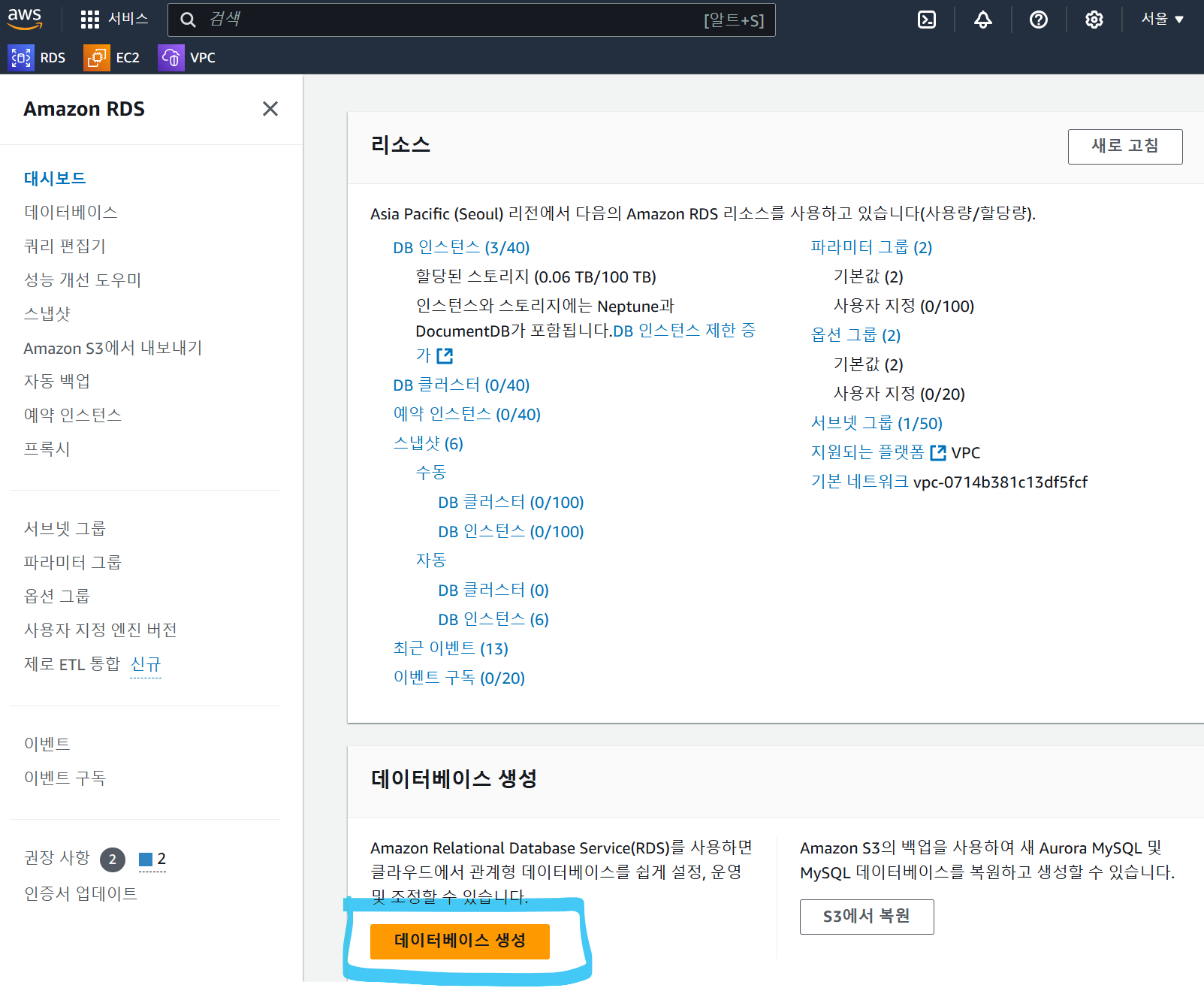Screen dimensions: 1204x988
Task: Open 최근 이벤트 (13) link
Action: (x=451, y=648)
